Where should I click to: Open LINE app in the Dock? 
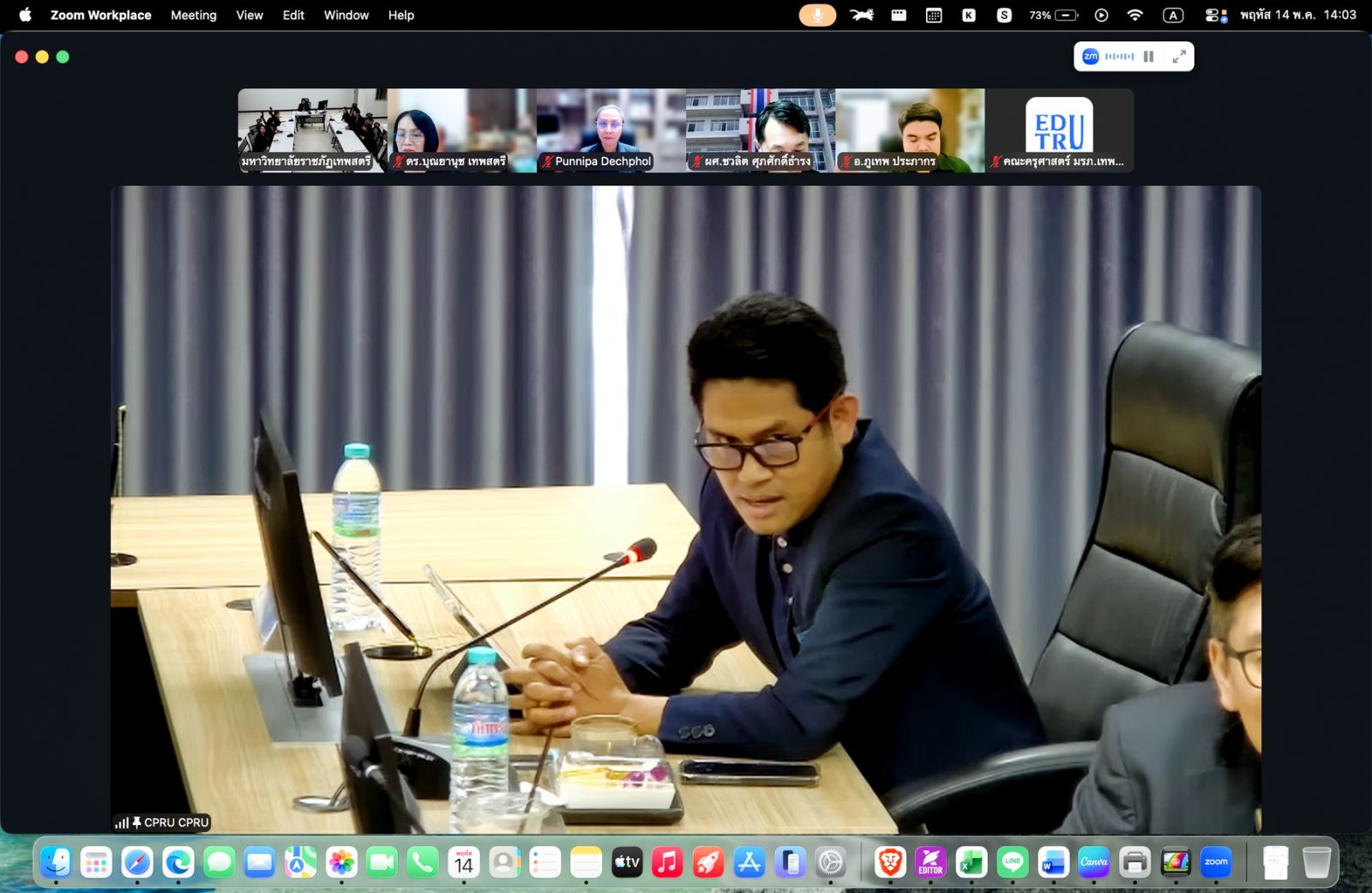1013,862
